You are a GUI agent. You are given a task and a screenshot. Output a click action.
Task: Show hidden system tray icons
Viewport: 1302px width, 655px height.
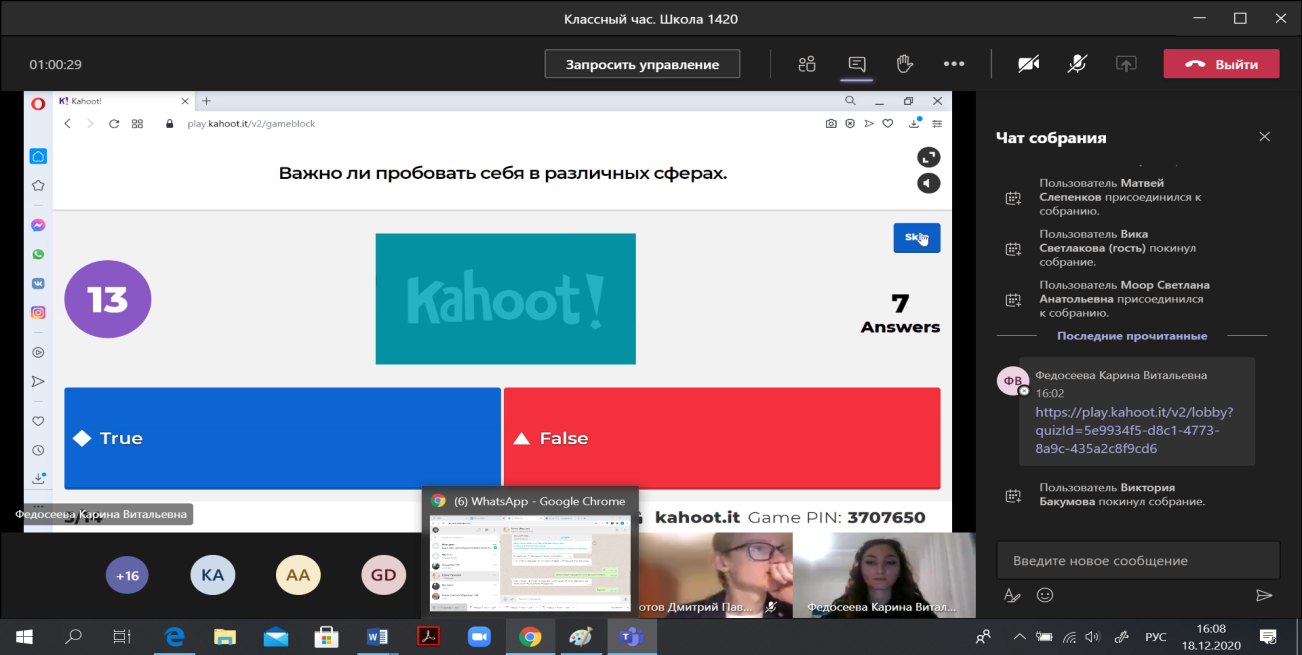click(x=1019, y=635)
